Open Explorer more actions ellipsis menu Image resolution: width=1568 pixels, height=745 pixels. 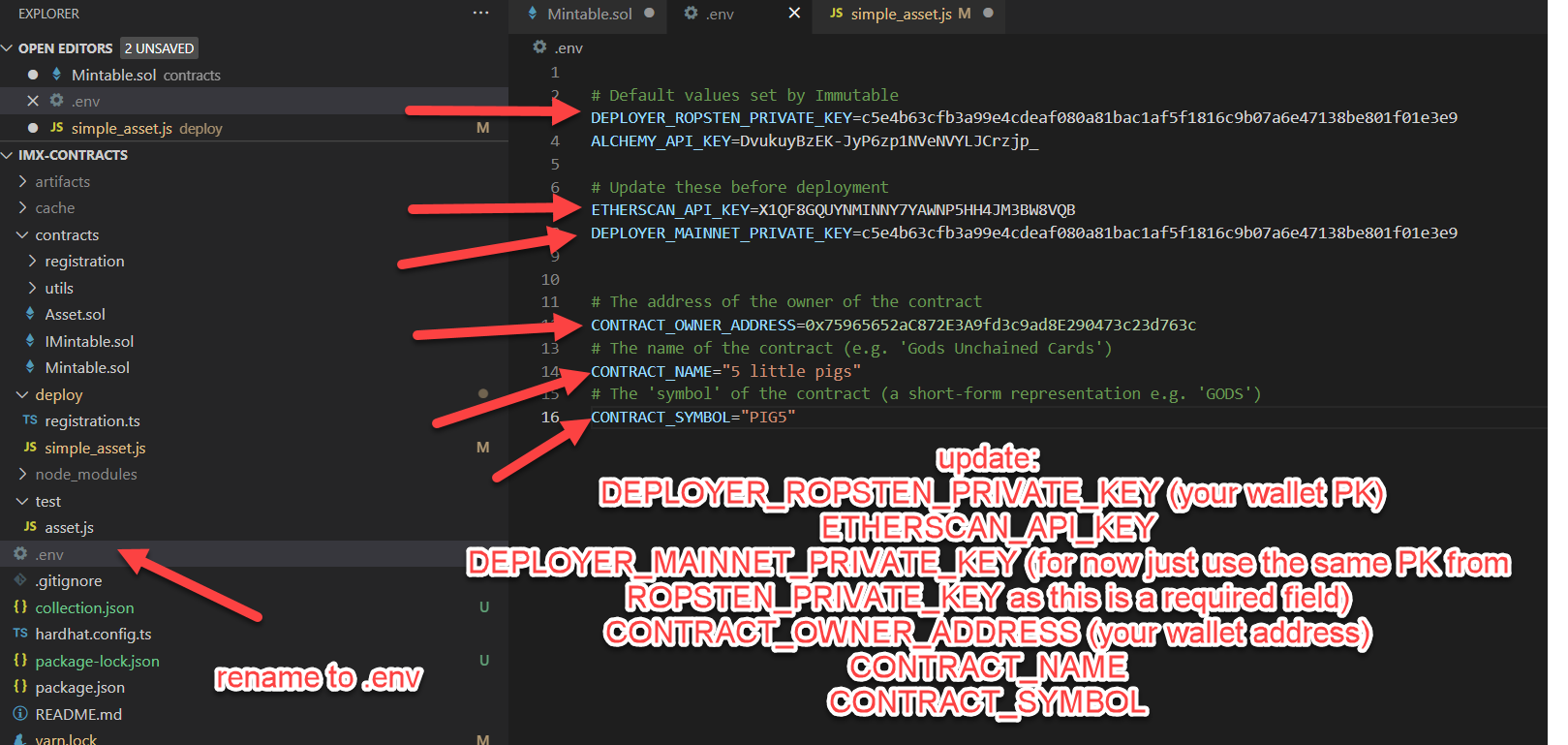pos(480,14)
